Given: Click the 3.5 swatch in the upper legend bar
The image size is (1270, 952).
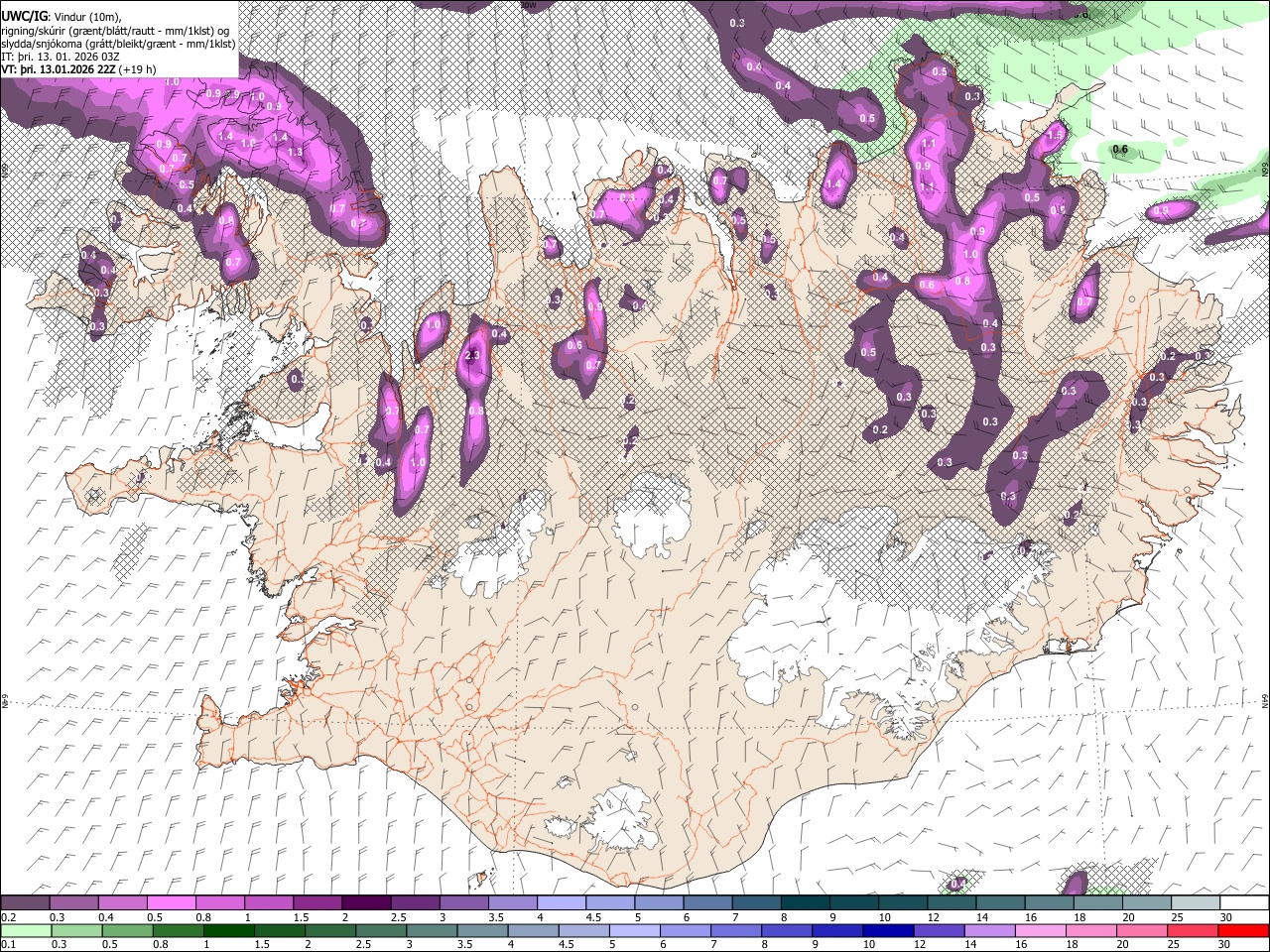Looking at the screenshot, I should [x=513, y=903].
